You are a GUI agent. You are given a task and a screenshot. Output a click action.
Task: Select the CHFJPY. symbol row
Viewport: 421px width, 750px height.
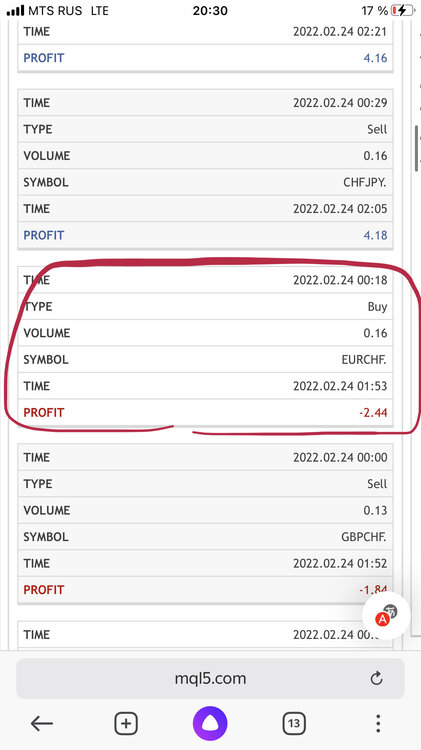coord(205,182)
